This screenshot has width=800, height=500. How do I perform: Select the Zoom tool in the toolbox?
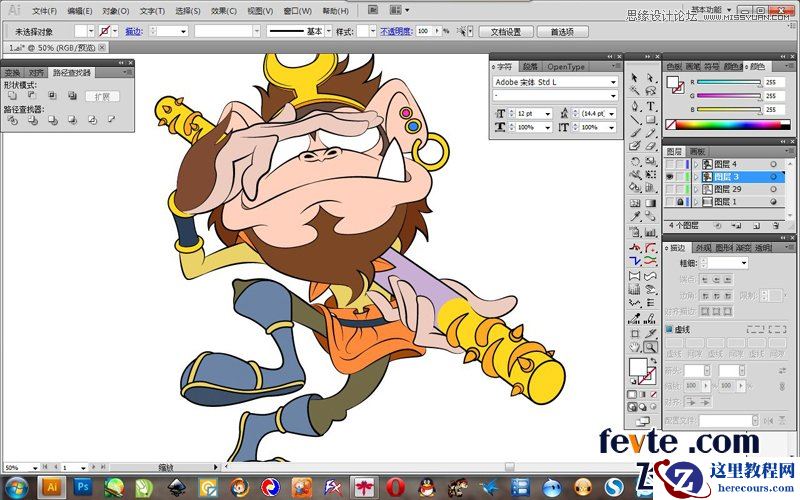coord(651,347)
